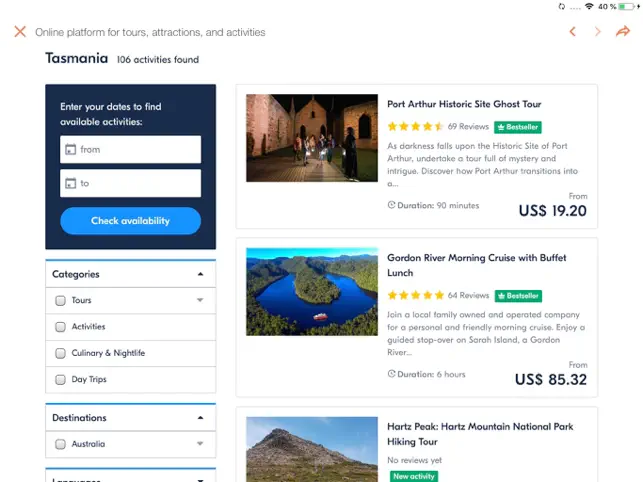Open the 64 Reviews link
The width and height of the screenshot is (643, 482).
(468, 295)
